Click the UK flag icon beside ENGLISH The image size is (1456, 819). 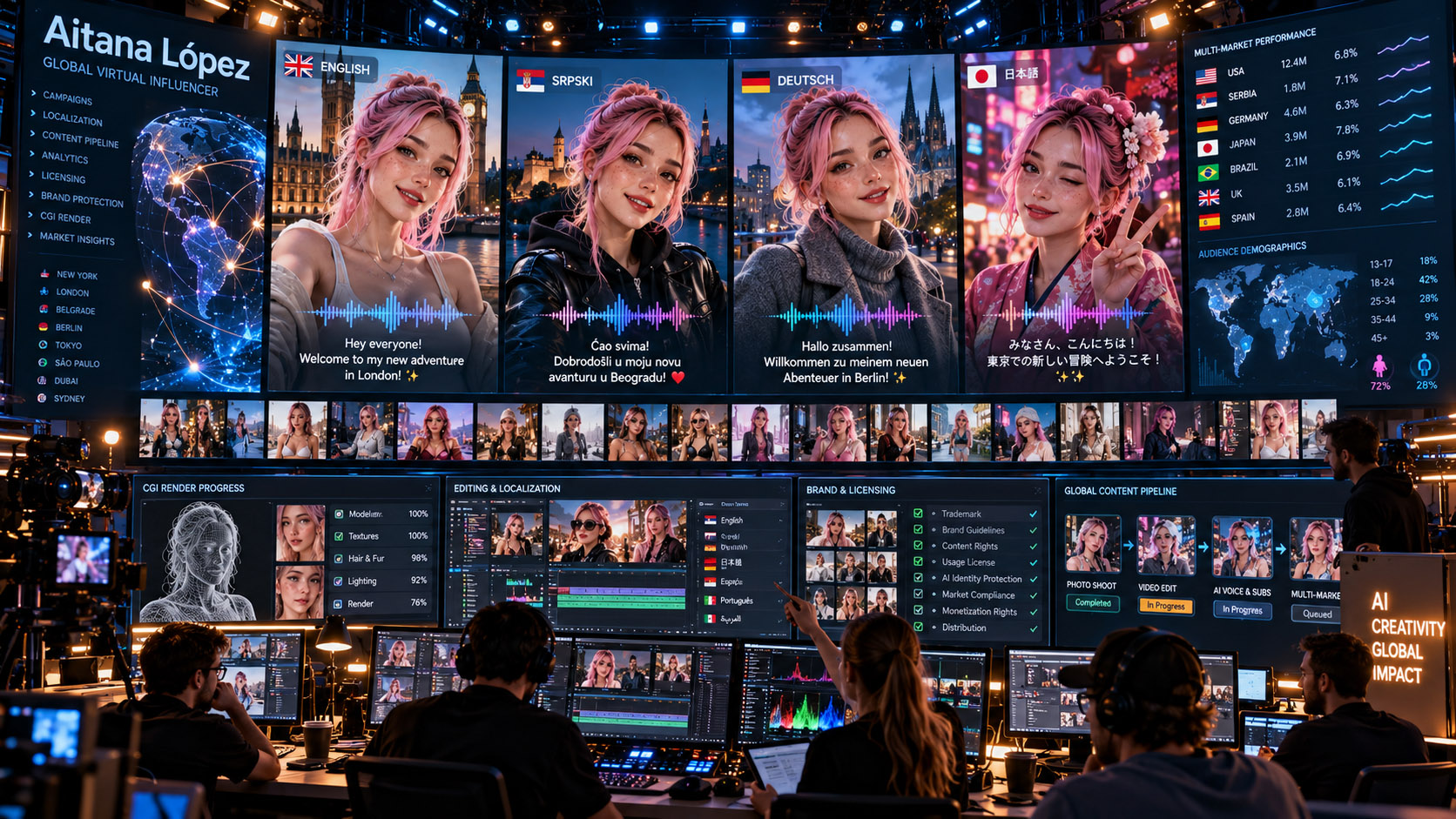pyautogui.click(x=299, y=65)
